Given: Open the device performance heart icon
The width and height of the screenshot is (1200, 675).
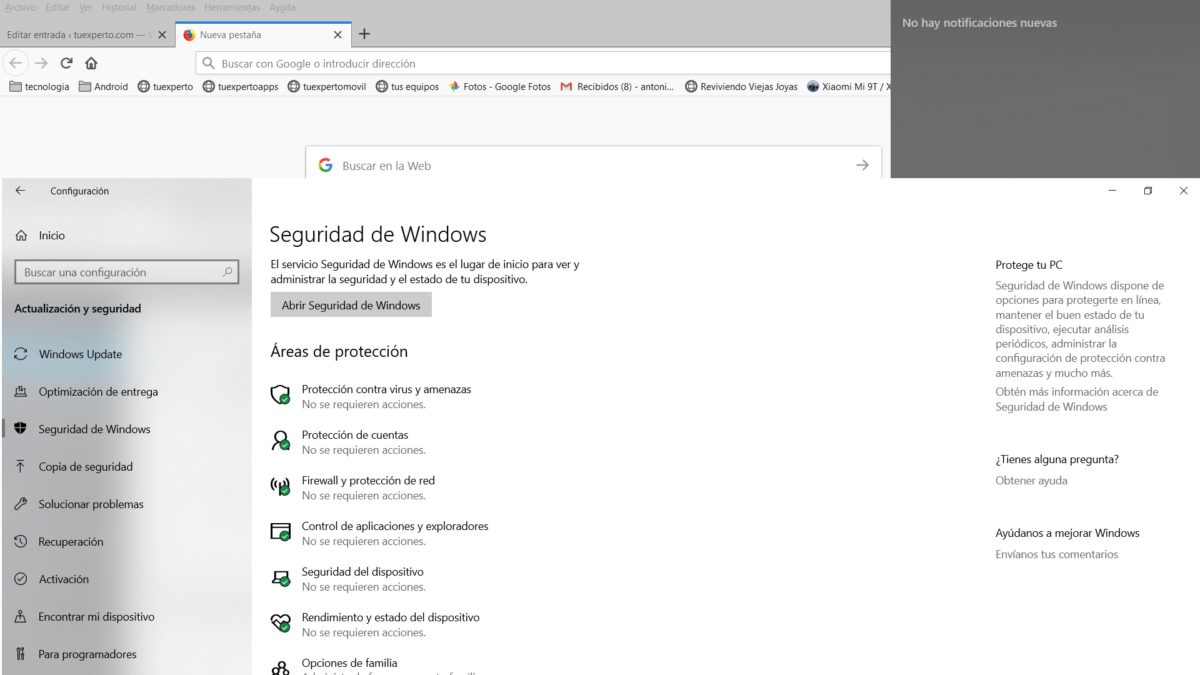Looking at the screenshot, I should [281, 623].
